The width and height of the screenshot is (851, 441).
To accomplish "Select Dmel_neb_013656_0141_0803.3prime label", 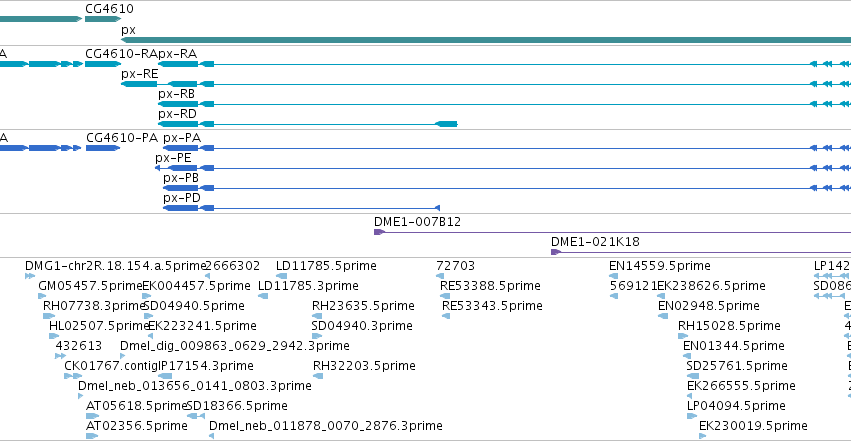I will coord(195,386).
